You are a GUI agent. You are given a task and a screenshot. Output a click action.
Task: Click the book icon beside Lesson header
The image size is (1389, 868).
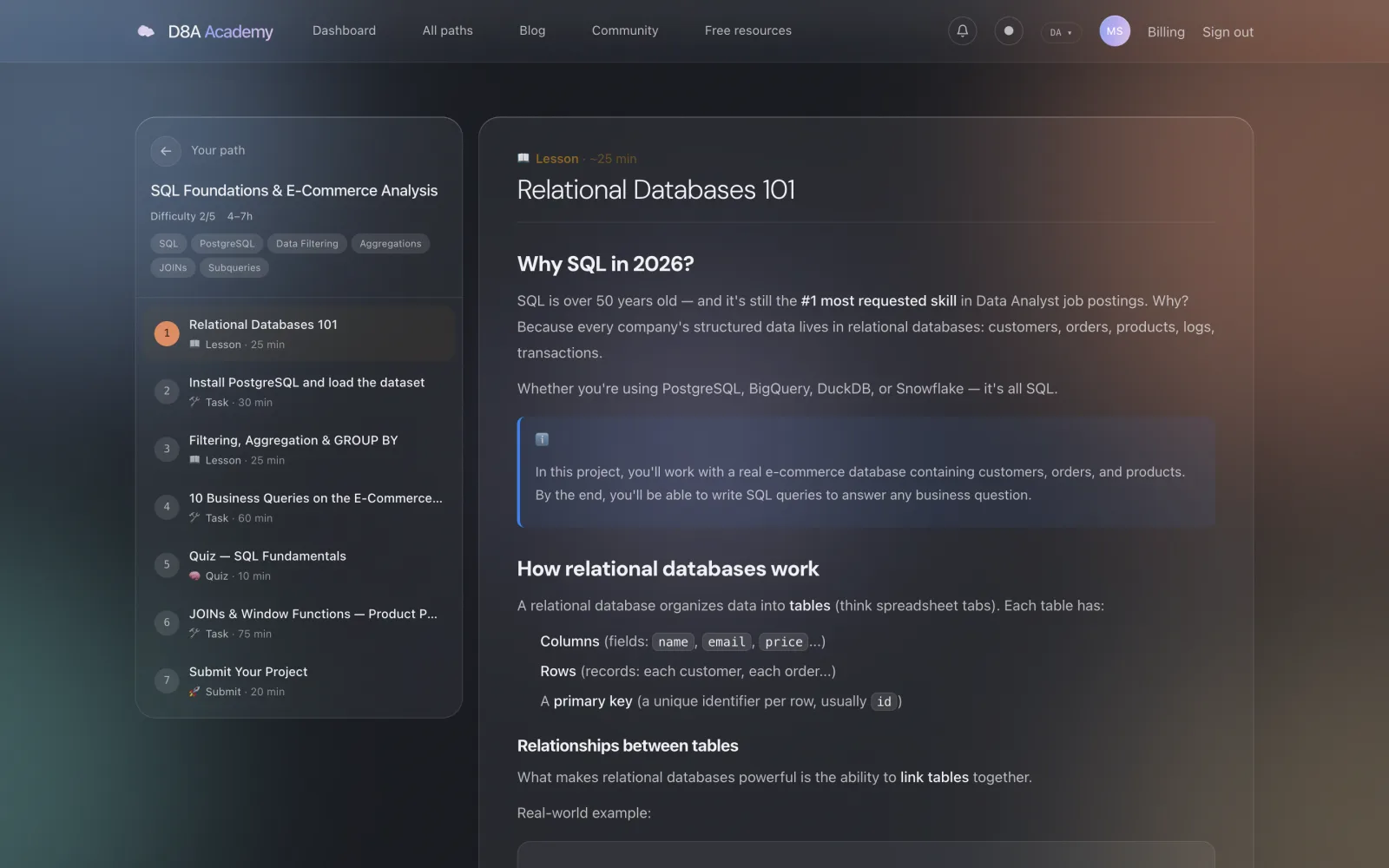[523, 158]
